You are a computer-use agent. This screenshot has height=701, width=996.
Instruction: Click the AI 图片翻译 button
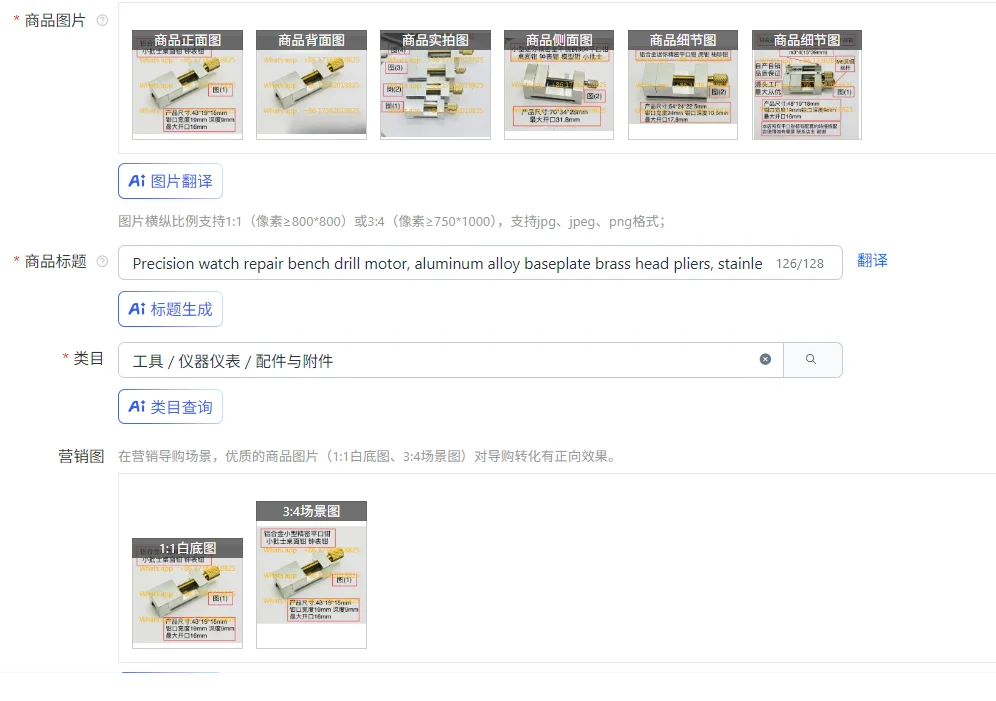coord(170,181)
